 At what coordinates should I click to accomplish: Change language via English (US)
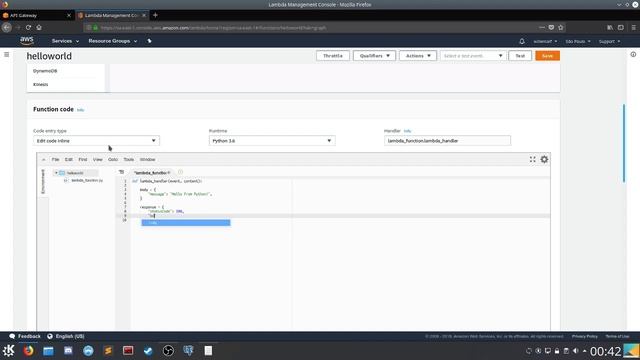(66, 336)
